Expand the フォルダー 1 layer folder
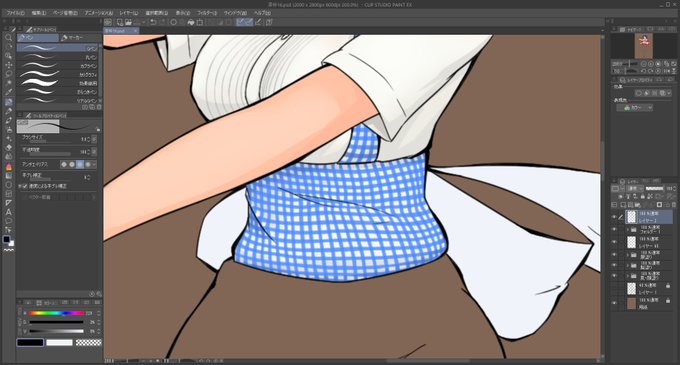 [627, 229]
